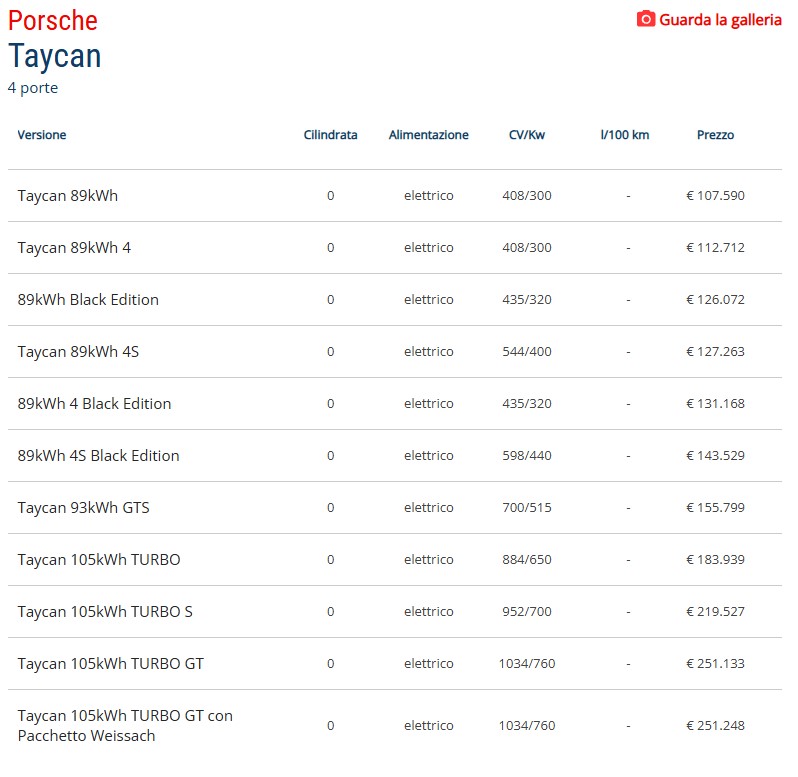The height and width of the screenshot is (777, 798).
Task: Click the price € 143.529
Action: pyautogui.click(x=715, y=455)
